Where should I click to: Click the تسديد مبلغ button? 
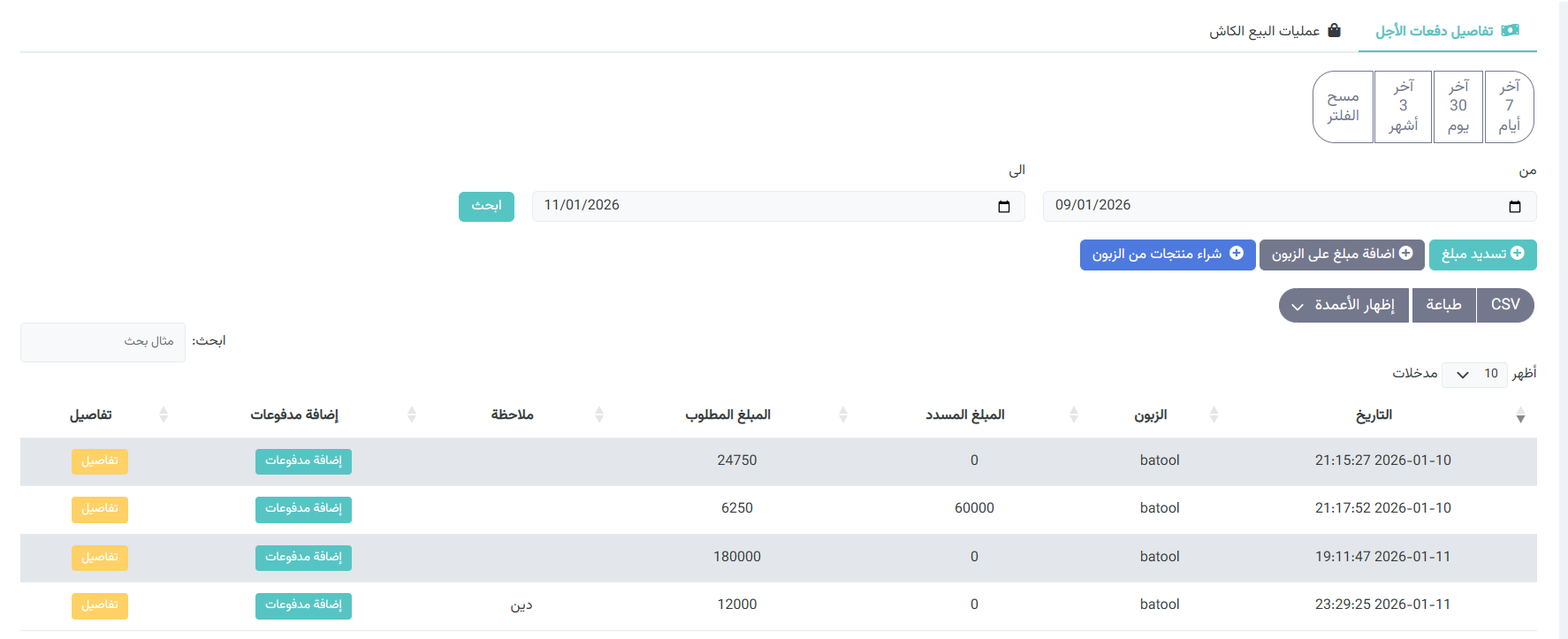tap(1483, 255)
